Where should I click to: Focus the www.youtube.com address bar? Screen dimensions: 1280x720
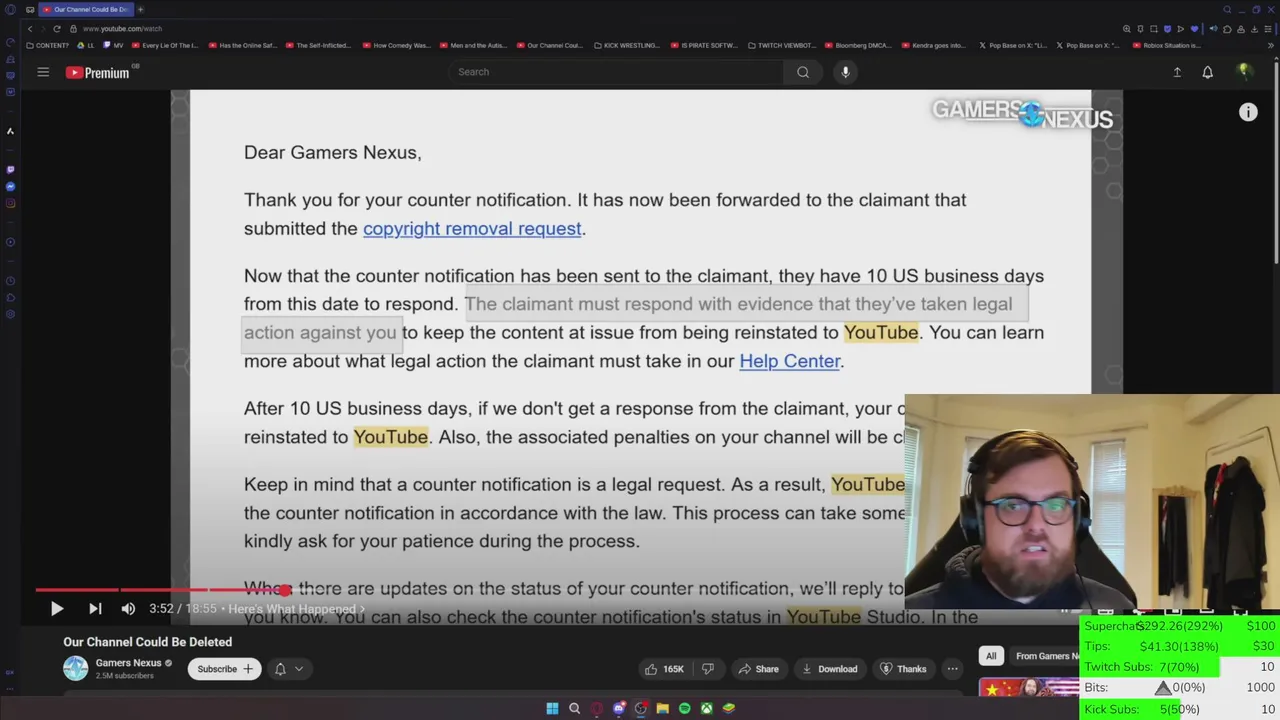(122, 29)
